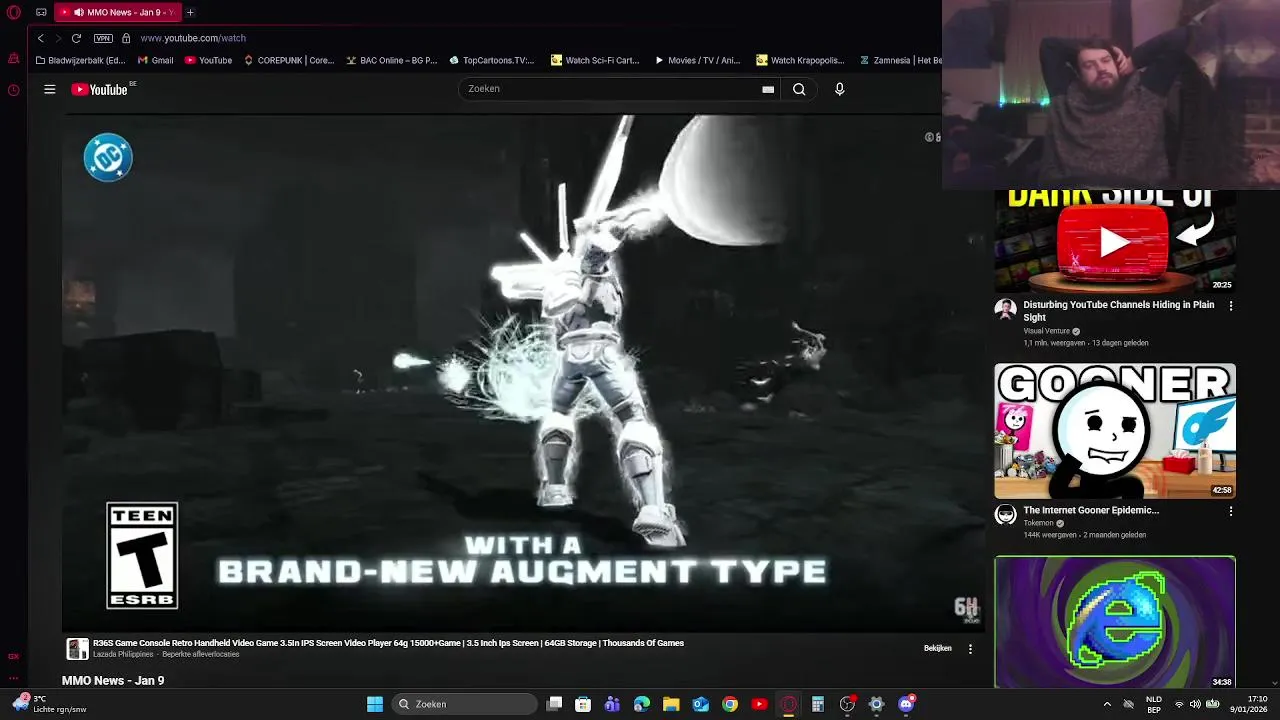Open Calculator from taskbar
The height and width of the screenshot is (720, 1280).
click(x=818, y=704)
